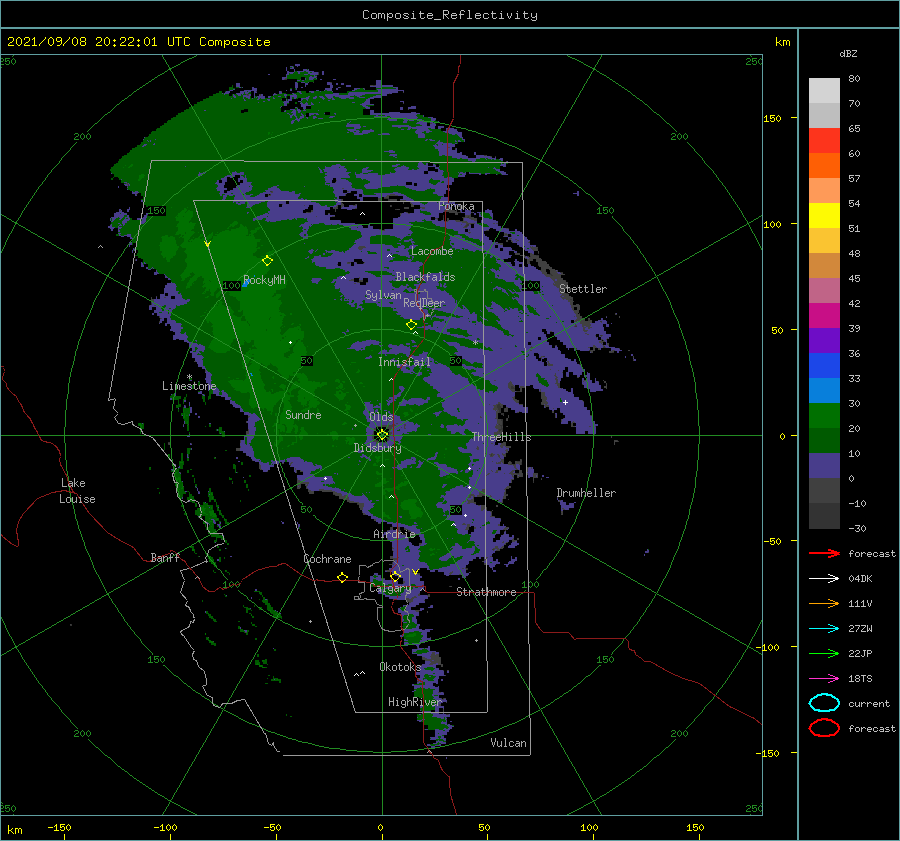Image resolution: width=900 pixels, height=841 pixels.
Task: Click the Limestone label
Action: point(189,386)
